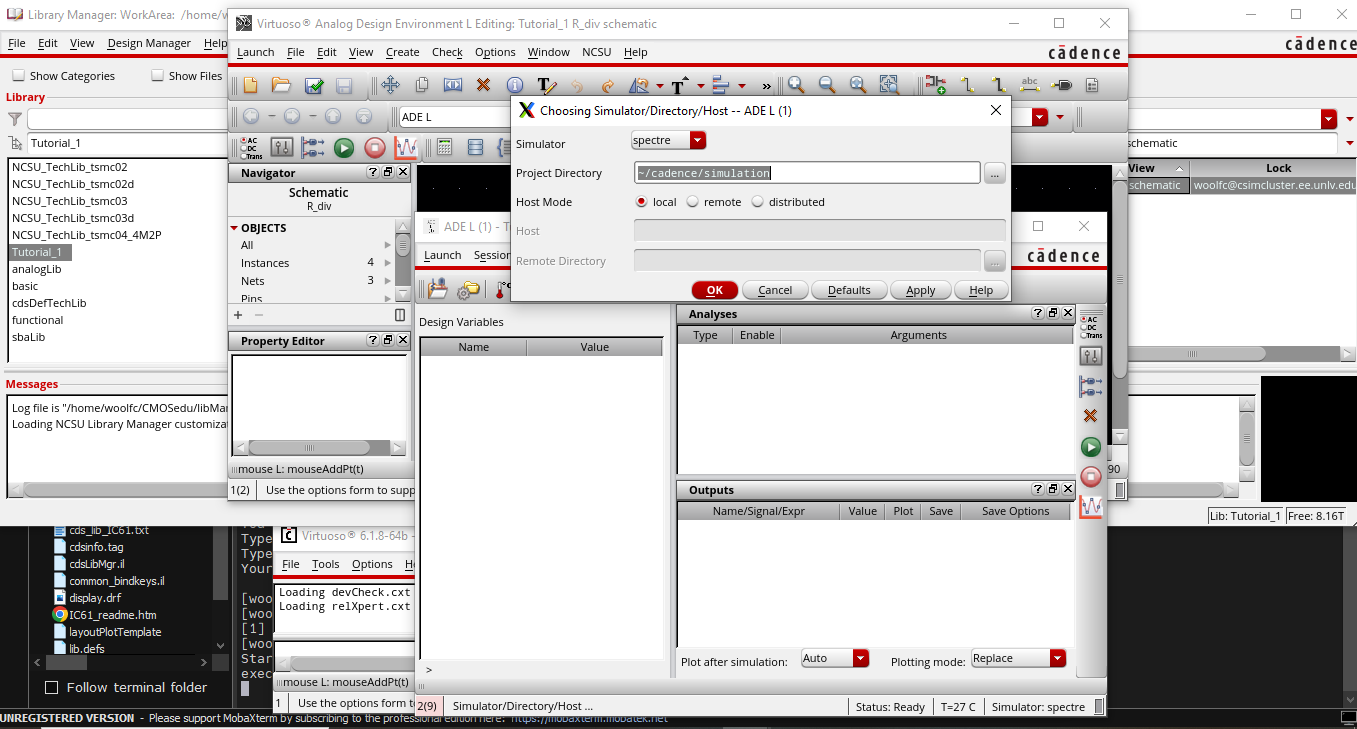Viewport: 1357px width, 729px height.
Task: Click the Properties info (i) icon
Action: [x=515, y=86]
